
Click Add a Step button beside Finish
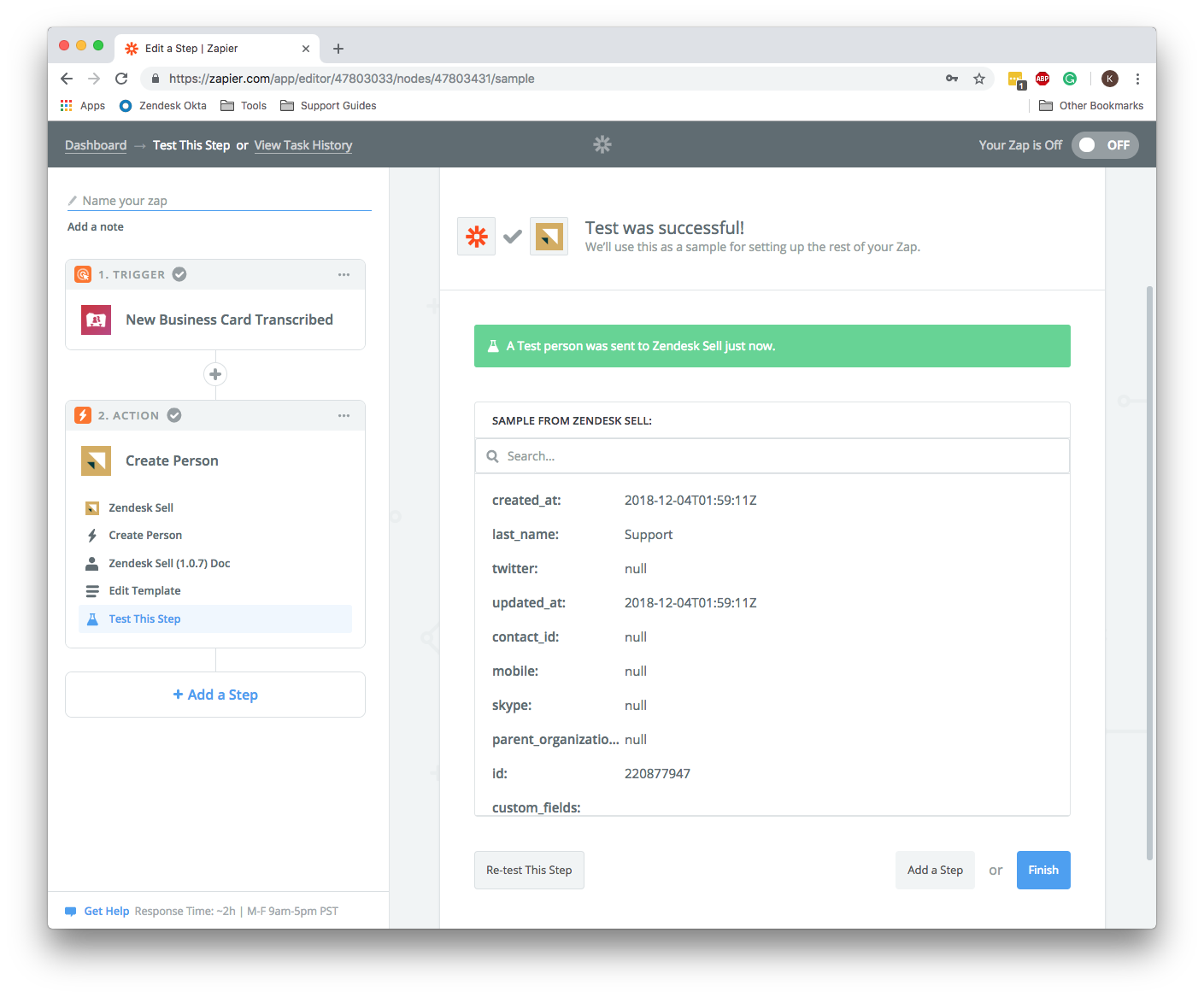[935, 871]
